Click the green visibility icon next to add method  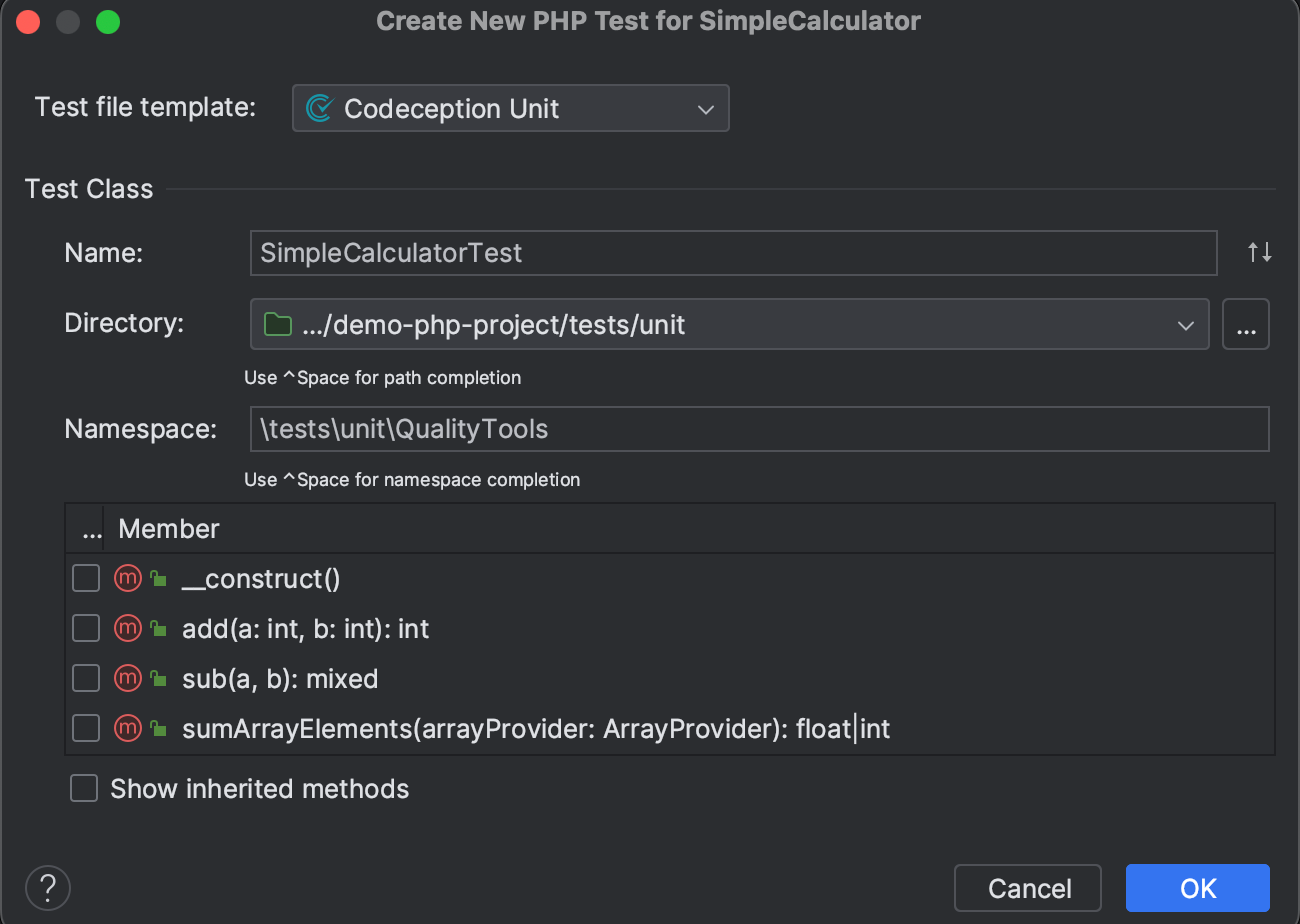click(x=157, y=628)
